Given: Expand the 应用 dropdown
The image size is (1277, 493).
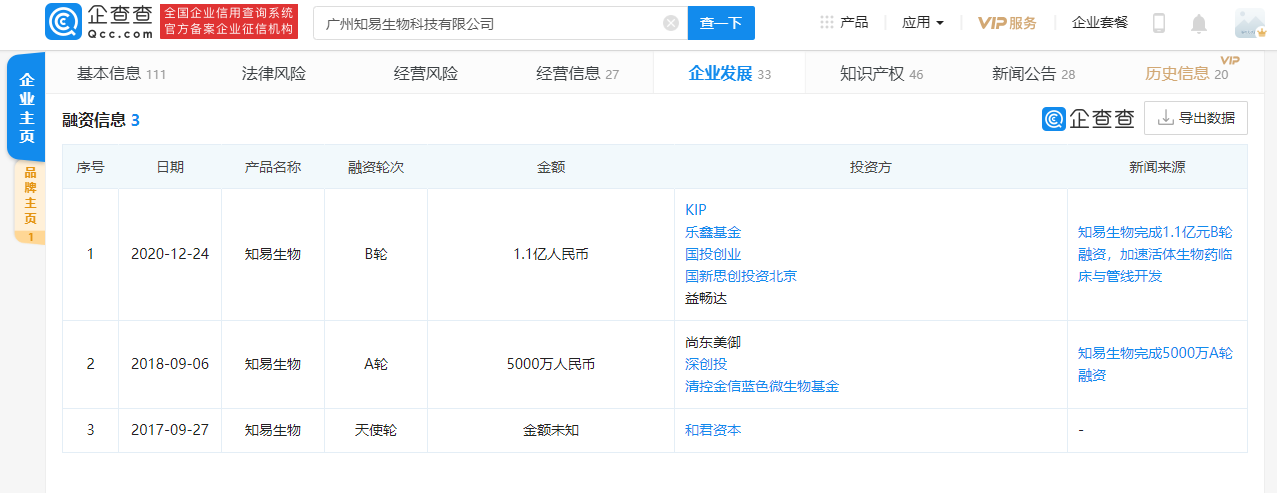Looking at the screenshot, I should pos(922,23).
